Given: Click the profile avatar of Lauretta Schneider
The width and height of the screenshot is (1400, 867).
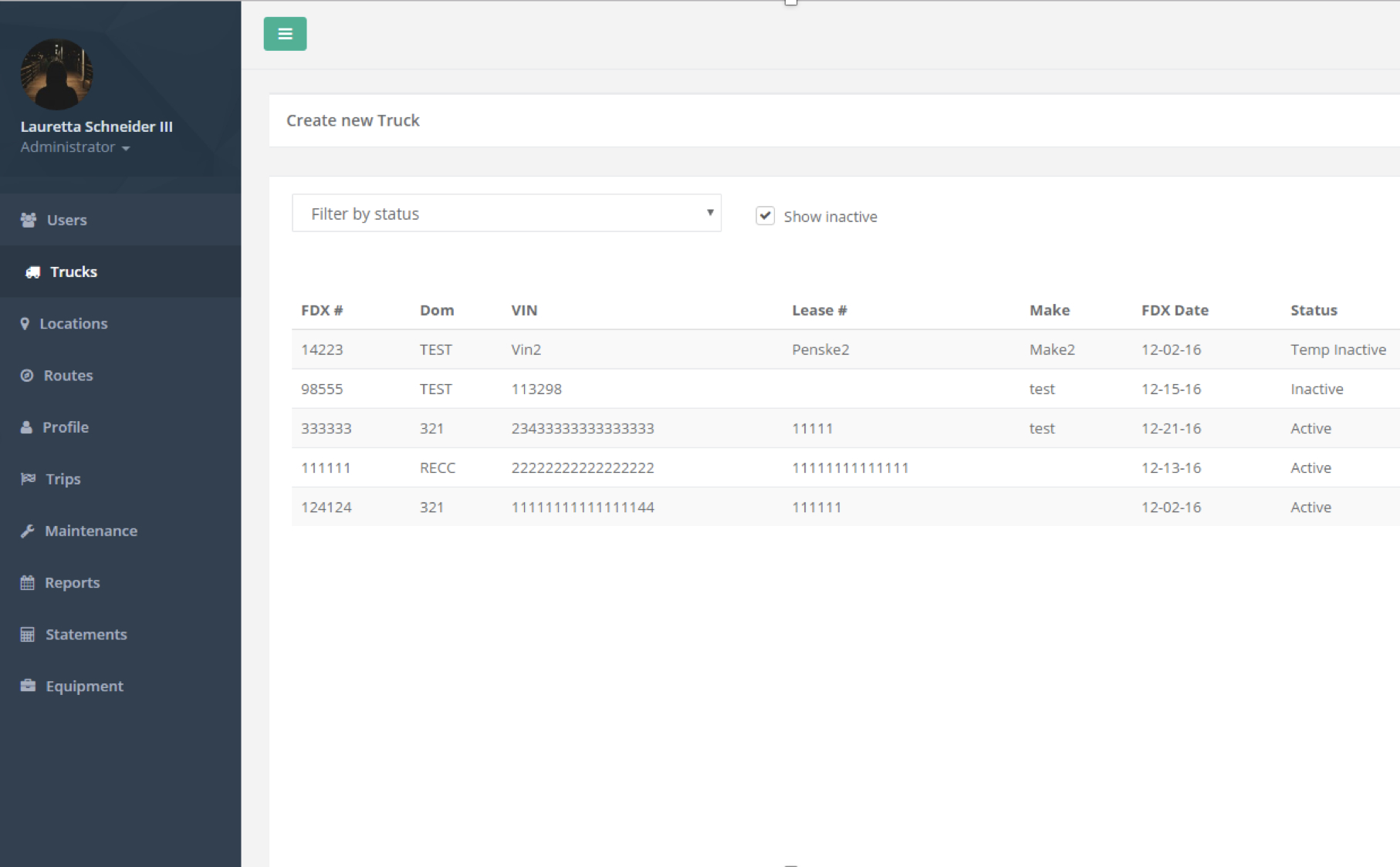Looking at the screenshot, I should pyautogui.click(x=56, y=73).
